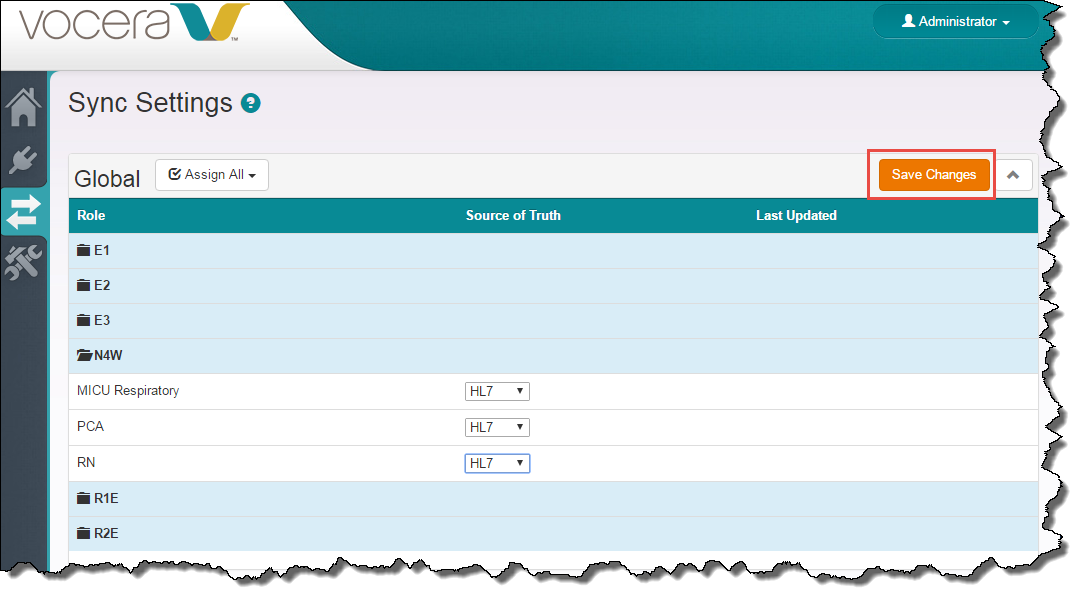Open the Assign All dropdown
1085x602 pixels.
tap(212, 175)
